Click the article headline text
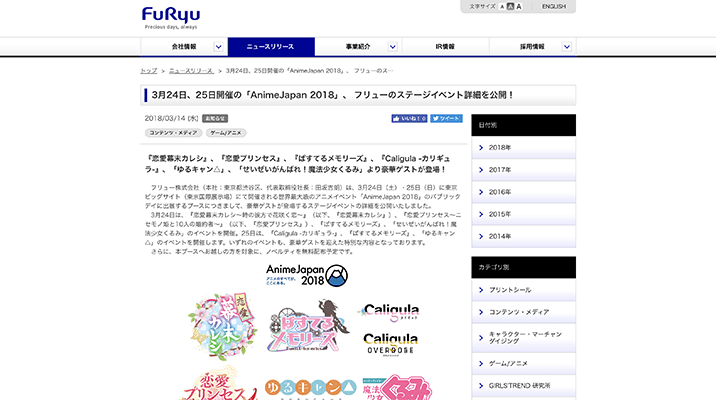 (333, 95)
